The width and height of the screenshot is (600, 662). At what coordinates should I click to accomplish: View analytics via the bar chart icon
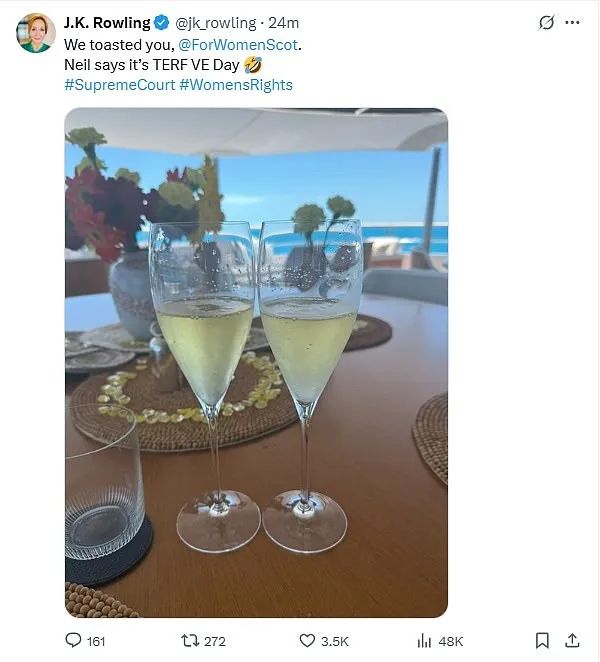(424, 641)
